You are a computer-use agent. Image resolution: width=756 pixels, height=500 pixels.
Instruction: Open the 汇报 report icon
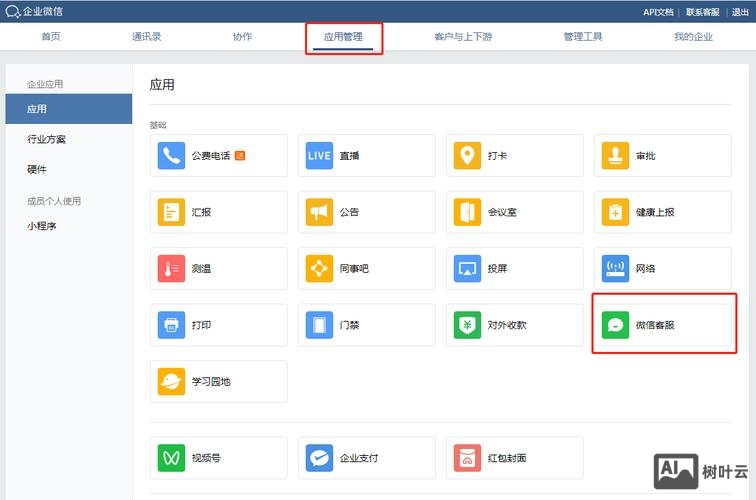(x=171, y=212)
